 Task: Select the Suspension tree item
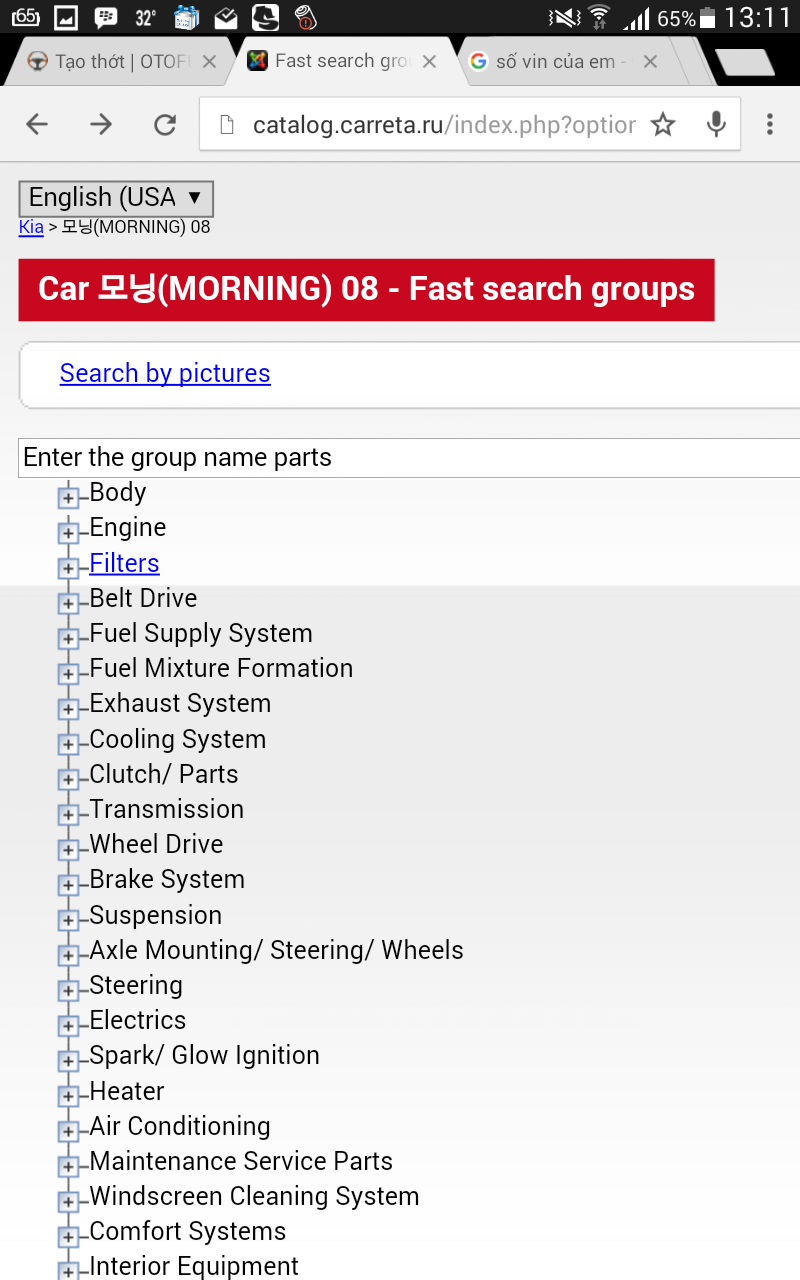coord(156,915)
